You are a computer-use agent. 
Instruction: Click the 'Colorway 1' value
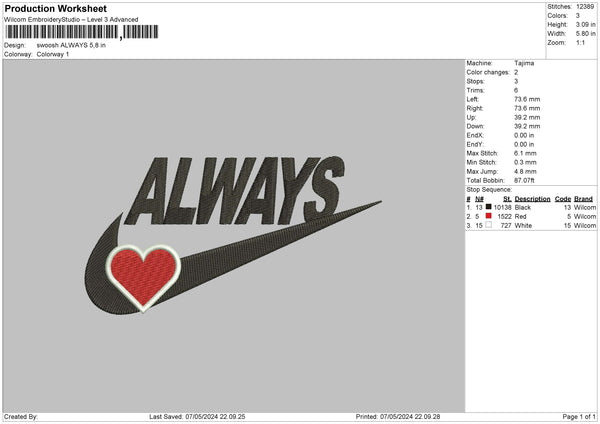(53, 54)
